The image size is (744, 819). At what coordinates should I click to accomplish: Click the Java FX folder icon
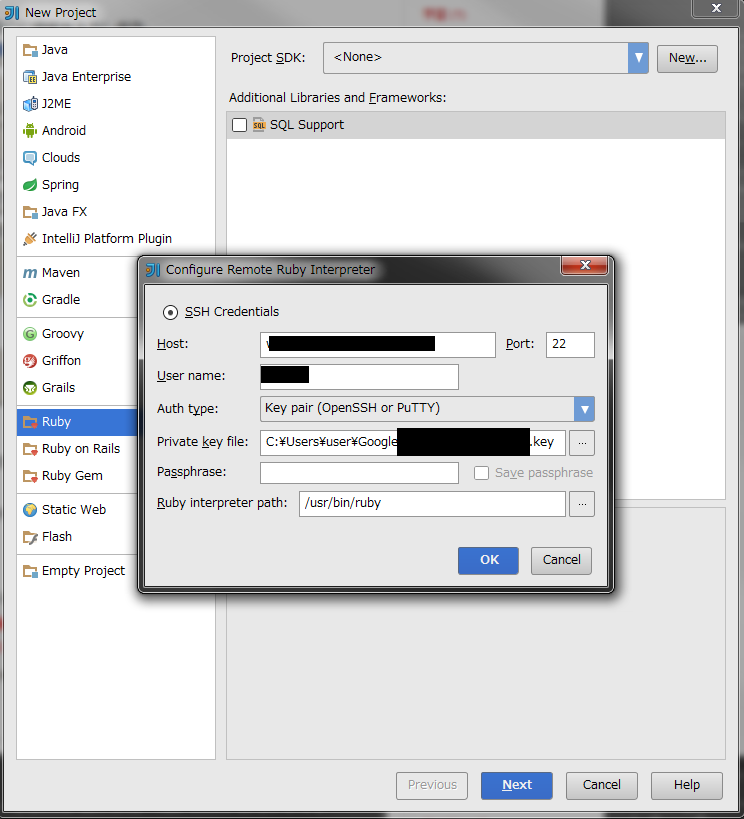click(x=30, y=212)
